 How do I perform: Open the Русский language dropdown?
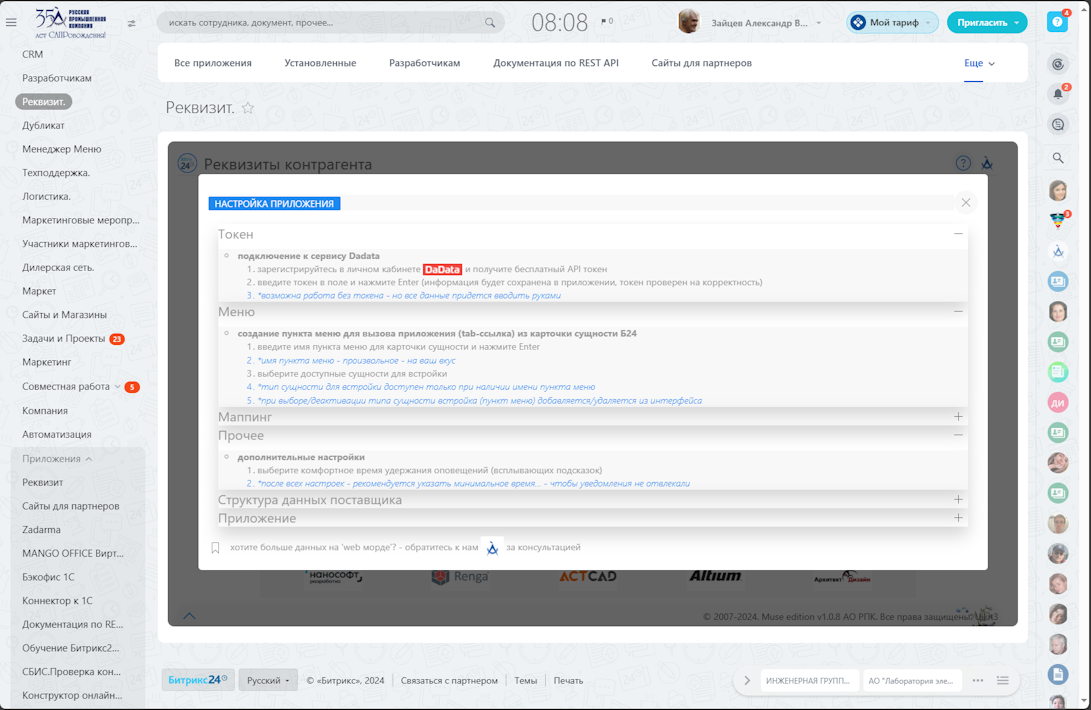268,680
